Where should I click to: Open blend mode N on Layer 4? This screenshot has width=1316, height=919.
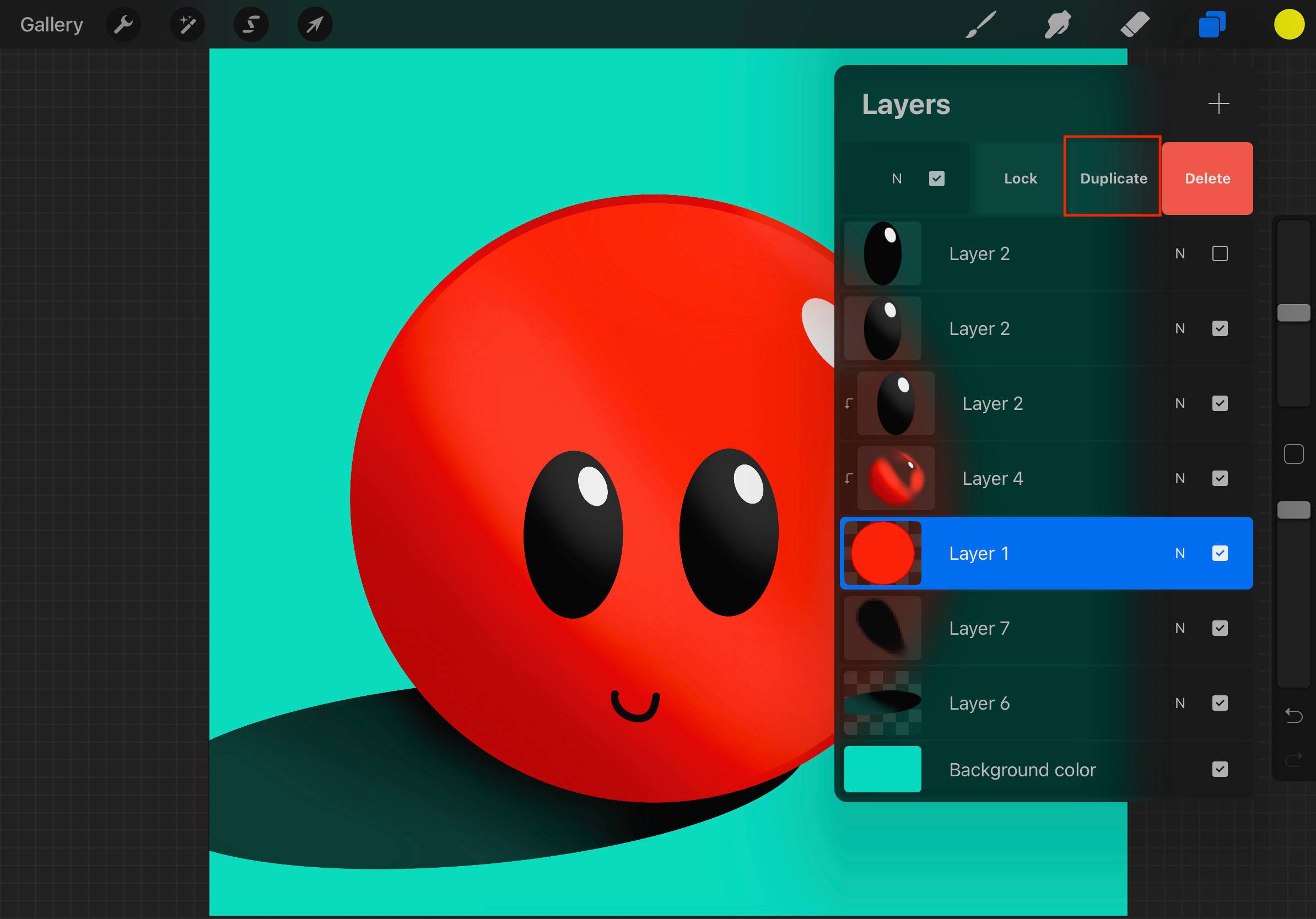1179,478
